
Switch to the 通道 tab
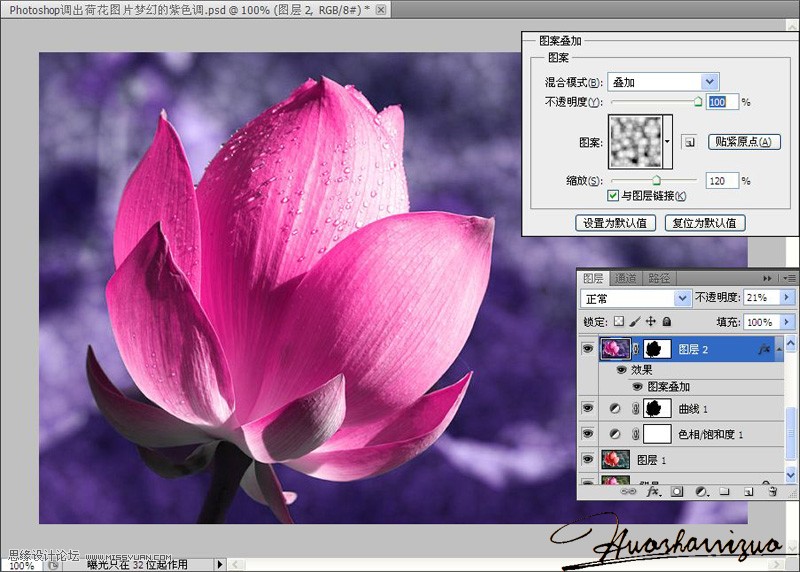coord(625,278)
